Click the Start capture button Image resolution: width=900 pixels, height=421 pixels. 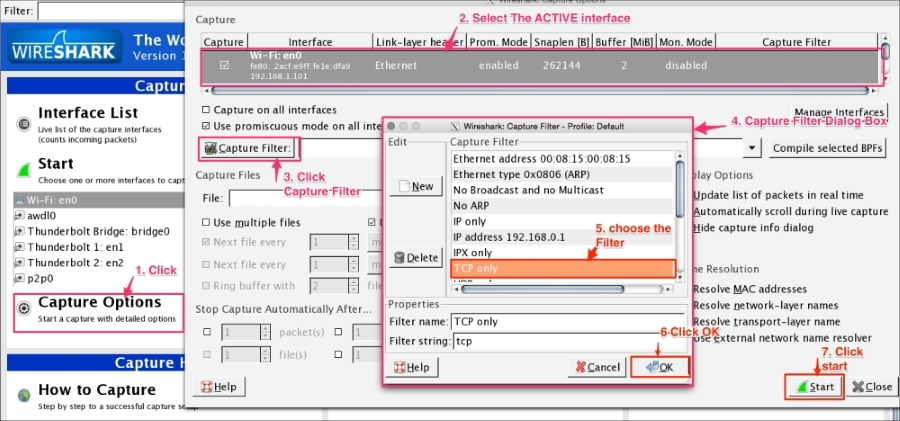pyautogui.click(x=814, y=387)
